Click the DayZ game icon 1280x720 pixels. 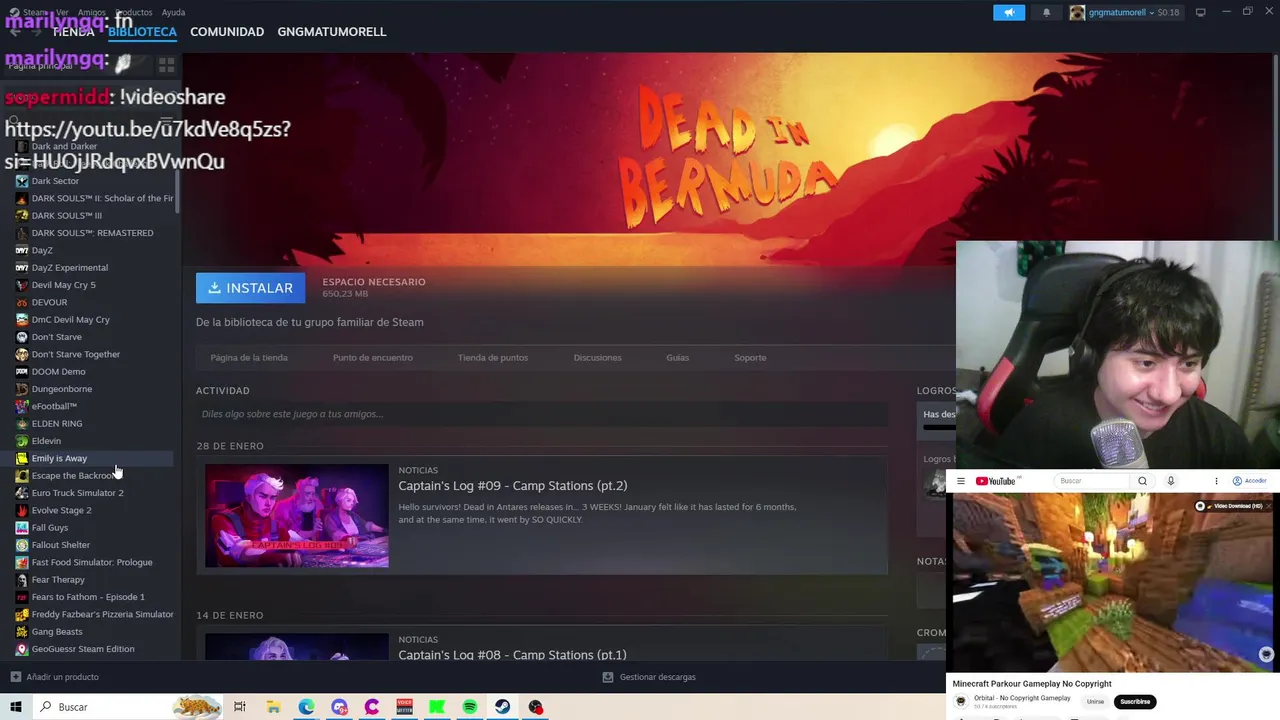coord(22,250)
